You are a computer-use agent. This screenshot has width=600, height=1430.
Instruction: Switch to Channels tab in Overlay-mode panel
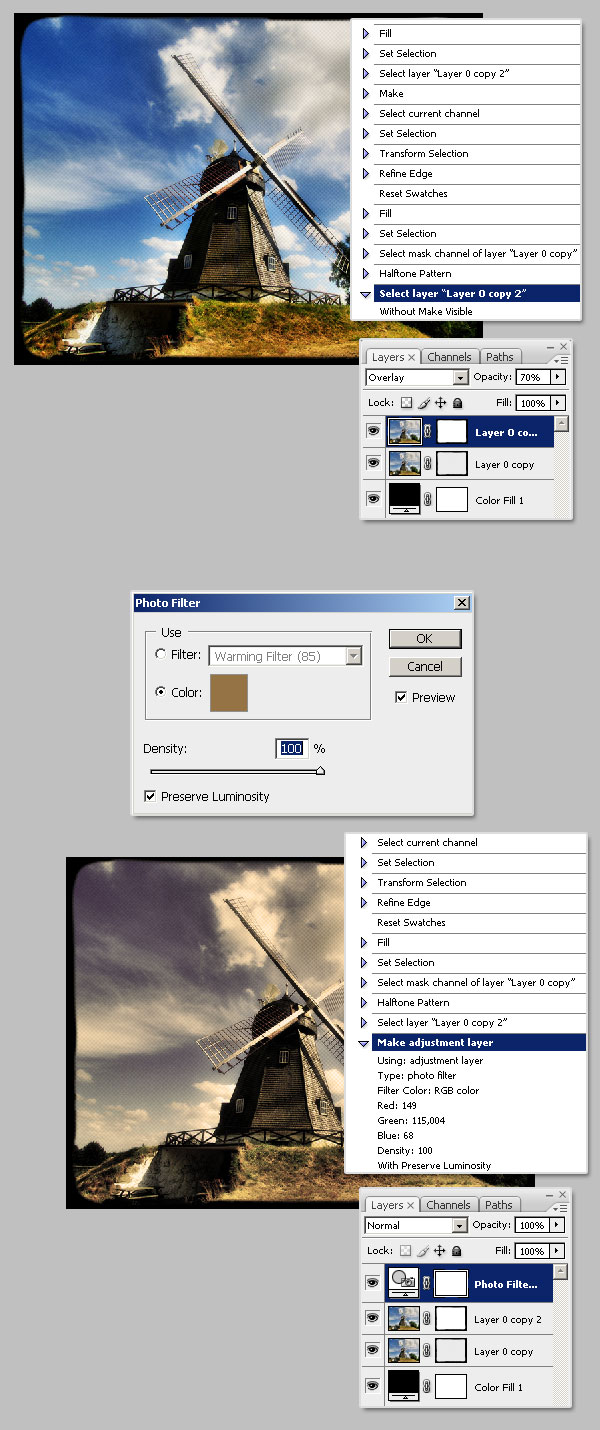tap(449, 357)
